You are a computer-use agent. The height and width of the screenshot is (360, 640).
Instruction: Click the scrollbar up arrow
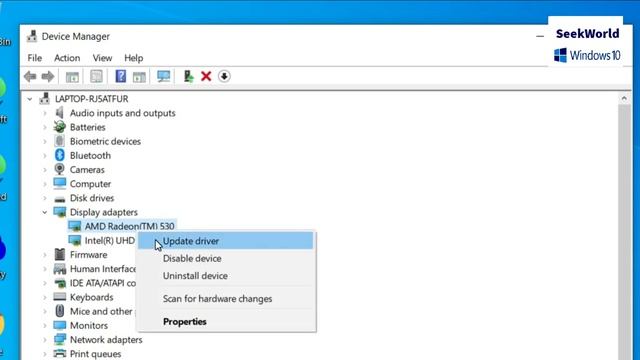pos(624,98)
